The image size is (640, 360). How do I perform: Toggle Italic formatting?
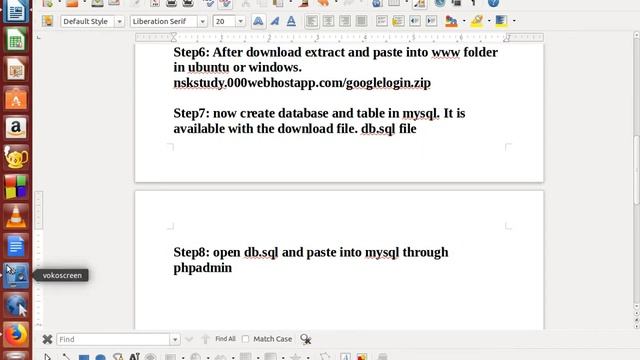(x=275, y=21)
